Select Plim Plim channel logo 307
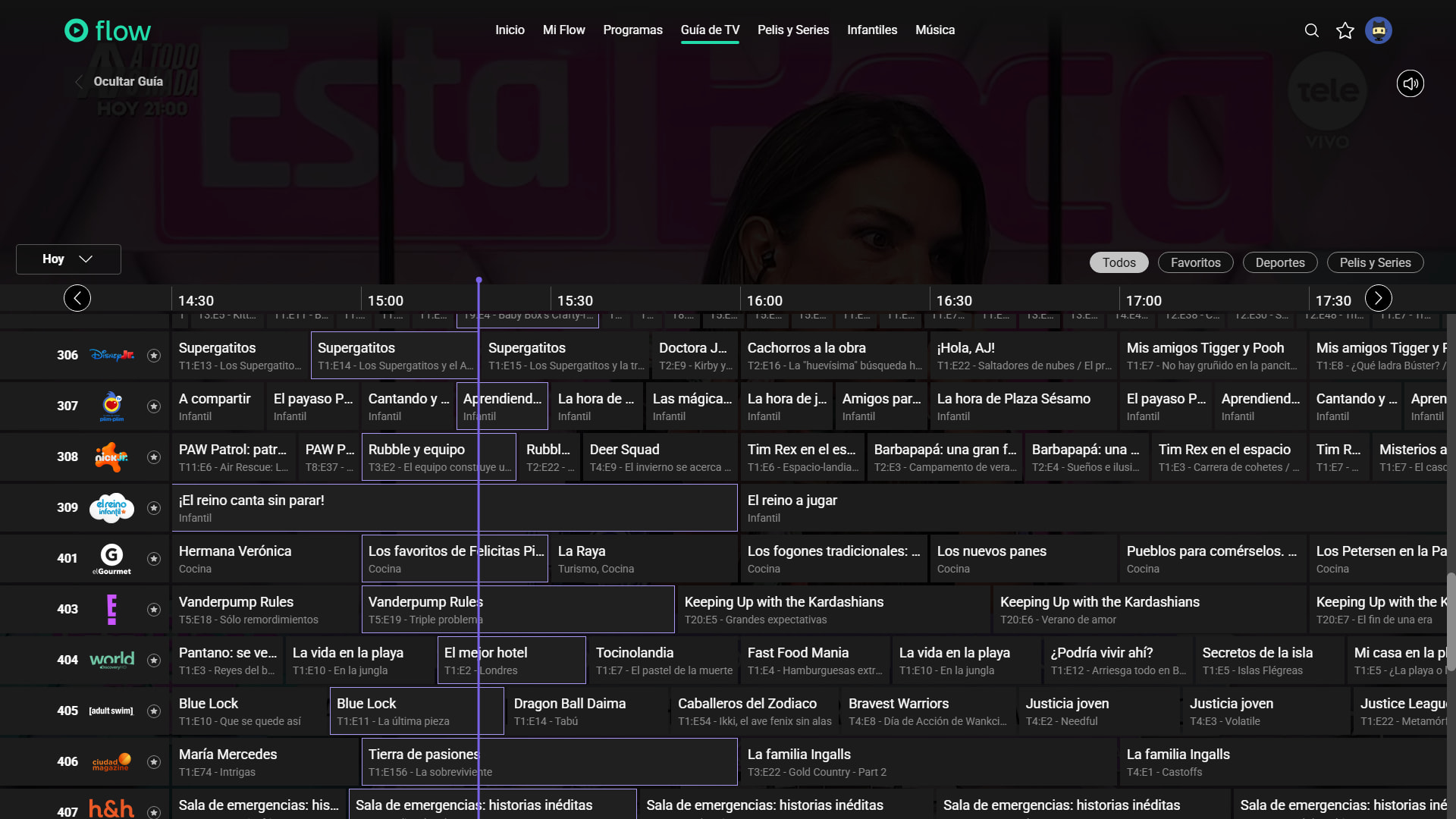The image size is (1456, 819). click(x=111, y=406)
